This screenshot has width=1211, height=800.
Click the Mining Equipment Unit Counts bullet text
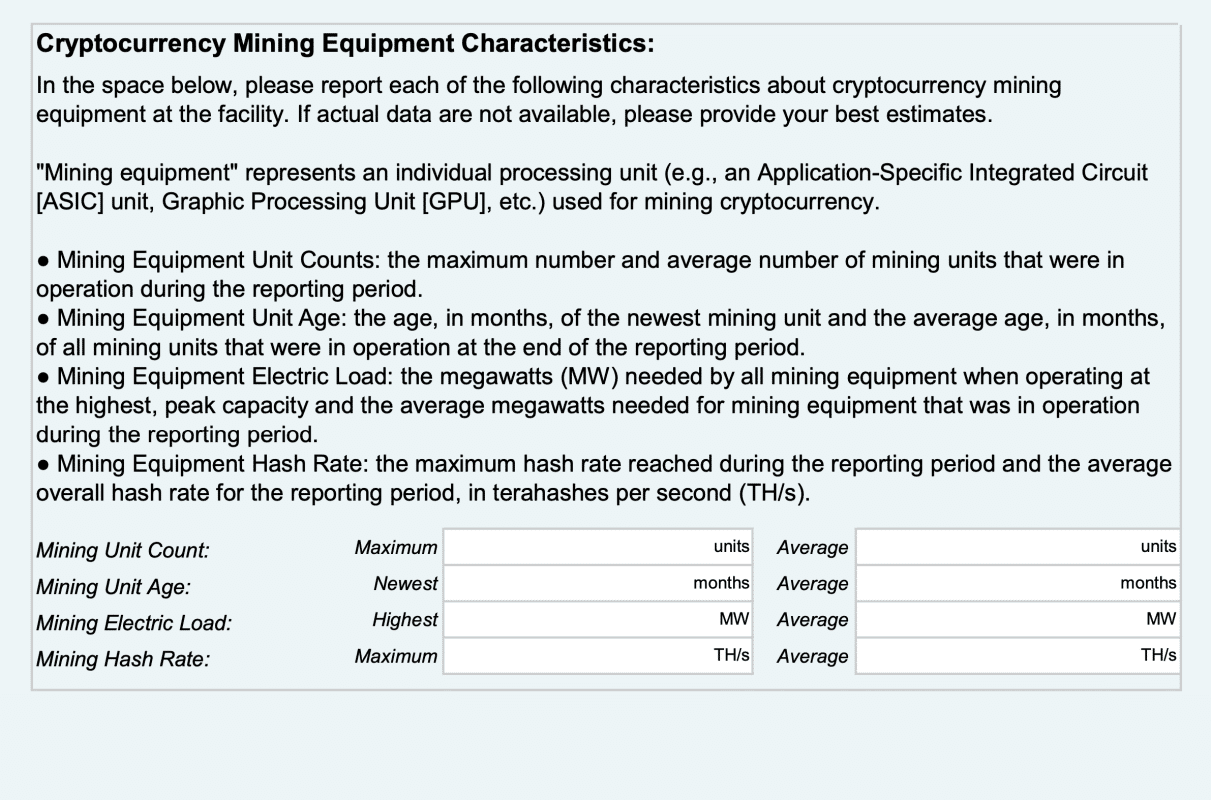coord(580,273)
